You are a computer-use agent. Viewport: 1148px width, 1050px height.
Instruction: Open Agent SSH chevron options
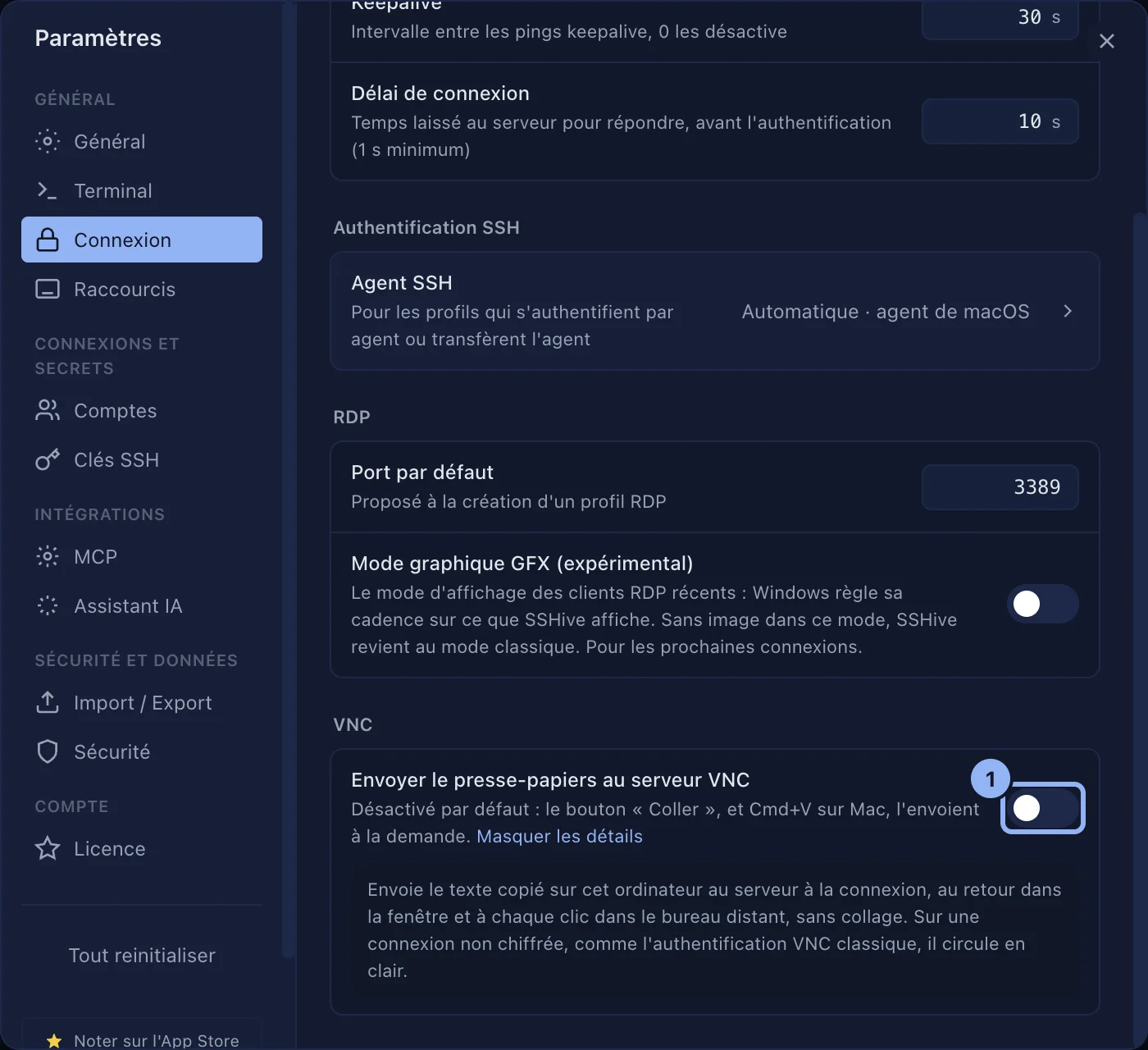[1068, 311]
